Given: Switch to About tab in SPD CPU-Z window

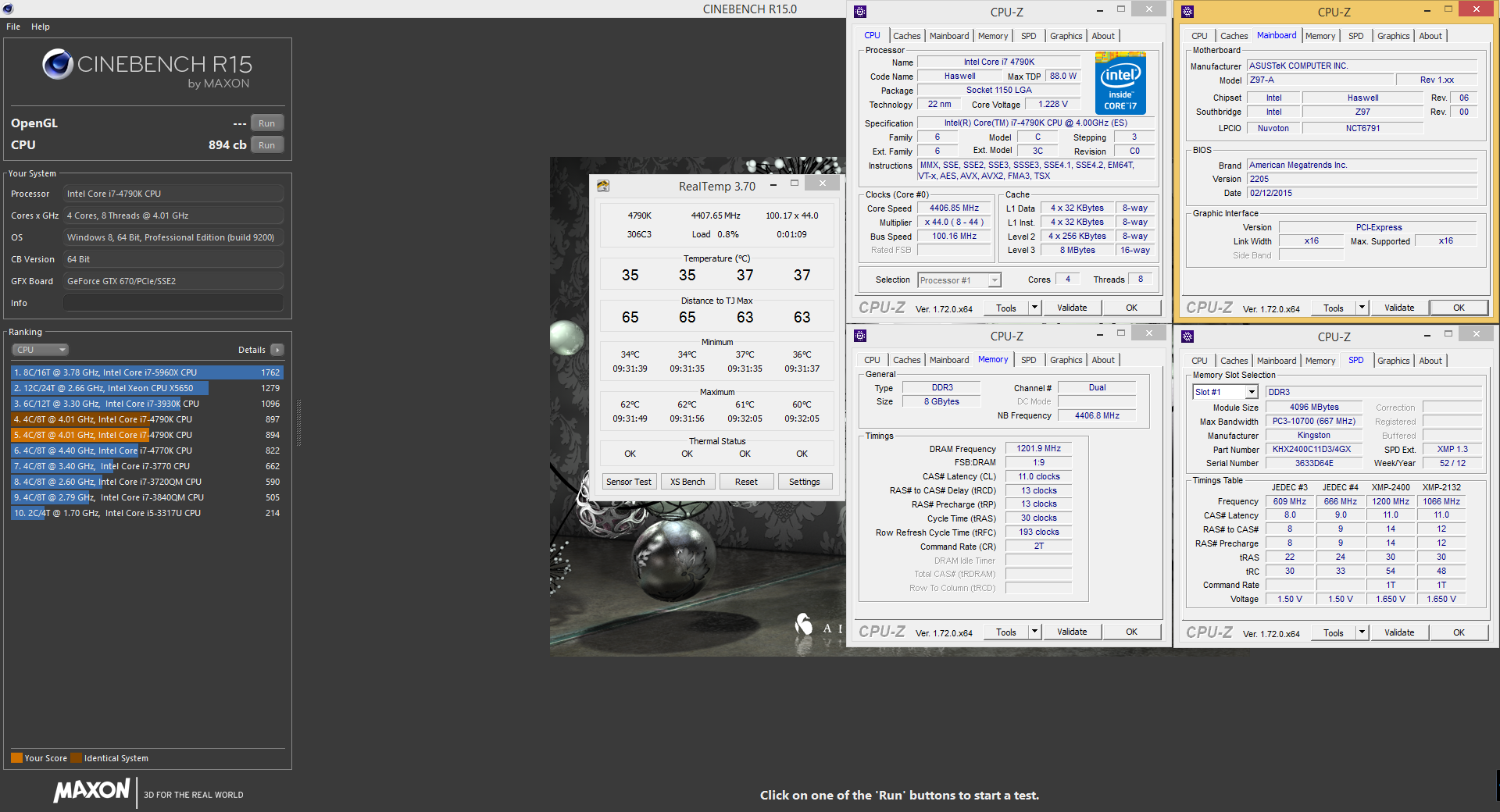Looking at the screenshot, I should 1430,361.
